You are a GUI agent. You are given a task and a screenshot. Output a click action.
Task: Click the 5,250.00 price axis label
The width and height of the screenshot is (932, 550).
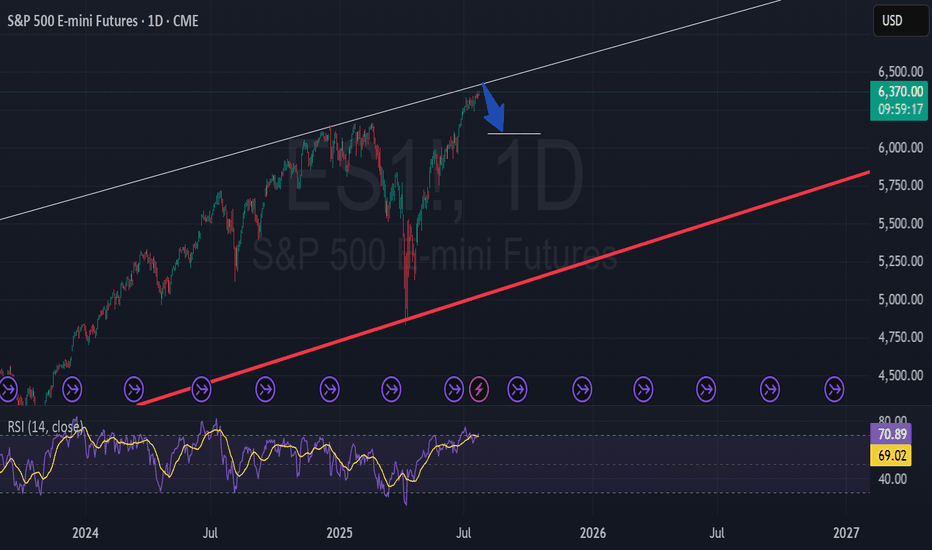click(900, 261)
